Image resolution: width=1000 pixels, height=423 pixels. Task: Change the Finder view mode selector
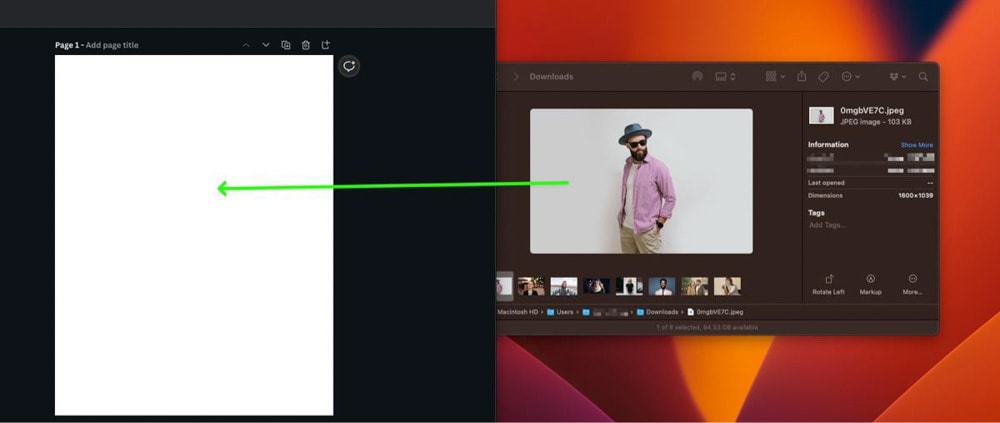(725, 77)
